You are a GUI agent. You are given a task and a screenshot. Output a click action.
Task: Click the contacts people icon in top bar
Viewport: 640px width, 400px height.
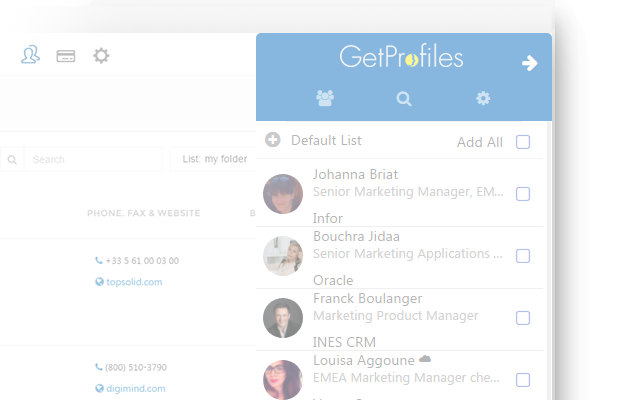[30, 56]
